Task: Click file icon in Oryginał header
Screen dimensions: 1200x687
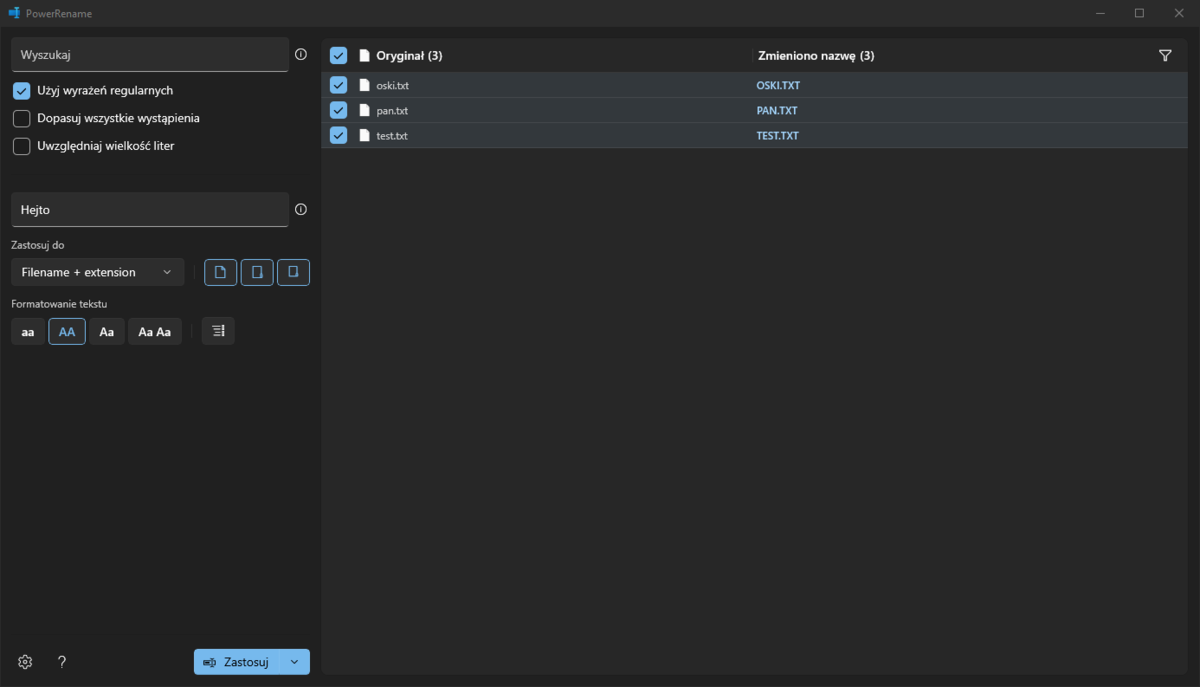Action: 365,56
